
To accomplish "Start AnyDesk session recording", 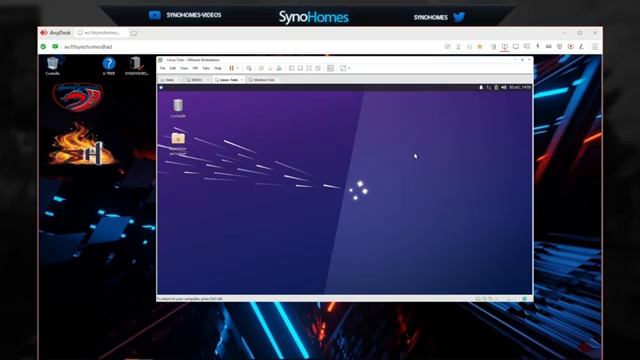I will [571, 47].
